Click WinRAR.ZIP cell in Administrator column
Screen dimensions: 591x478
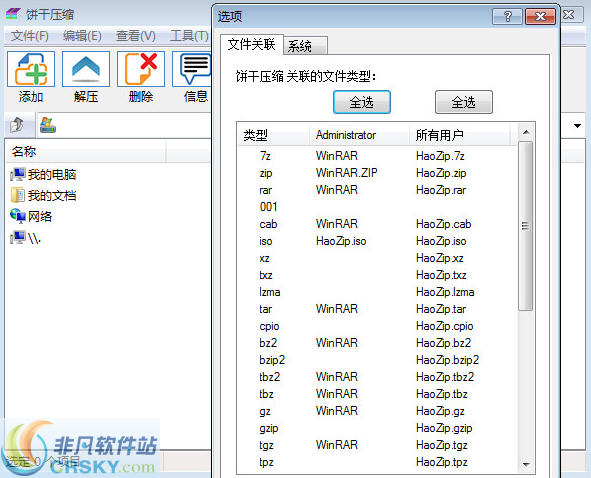tap(346, 173)
